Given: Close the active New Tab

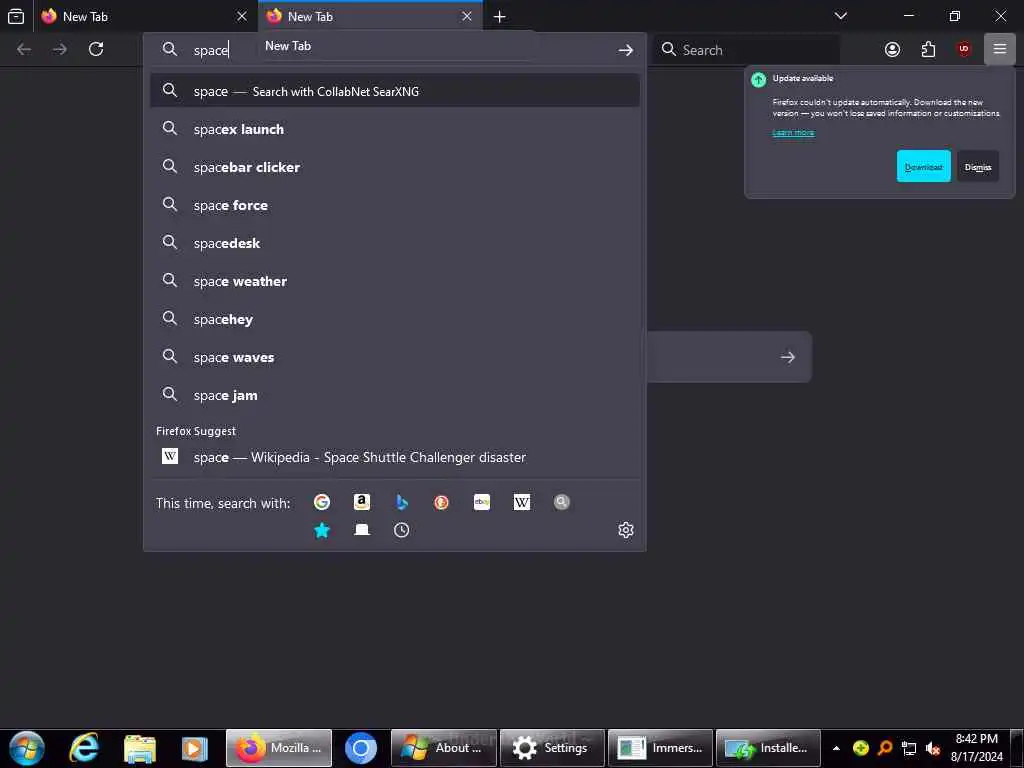Looking at the screenshot, I should (466, 16).
